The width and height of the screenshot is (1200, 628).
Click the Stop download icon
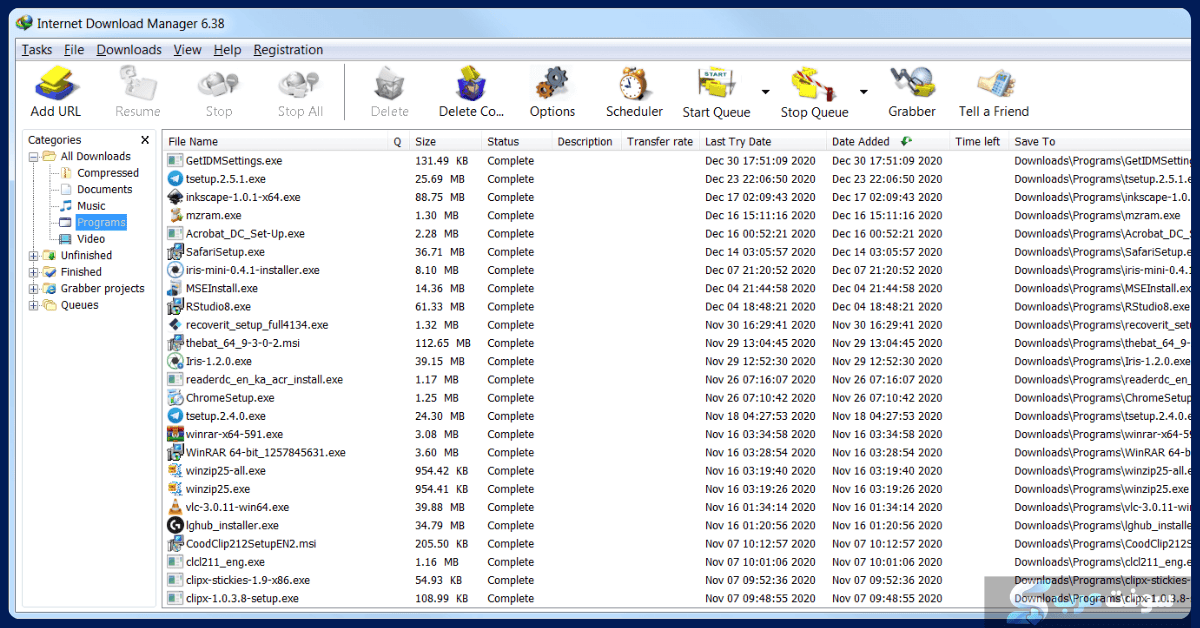click(x=218, y=84)
